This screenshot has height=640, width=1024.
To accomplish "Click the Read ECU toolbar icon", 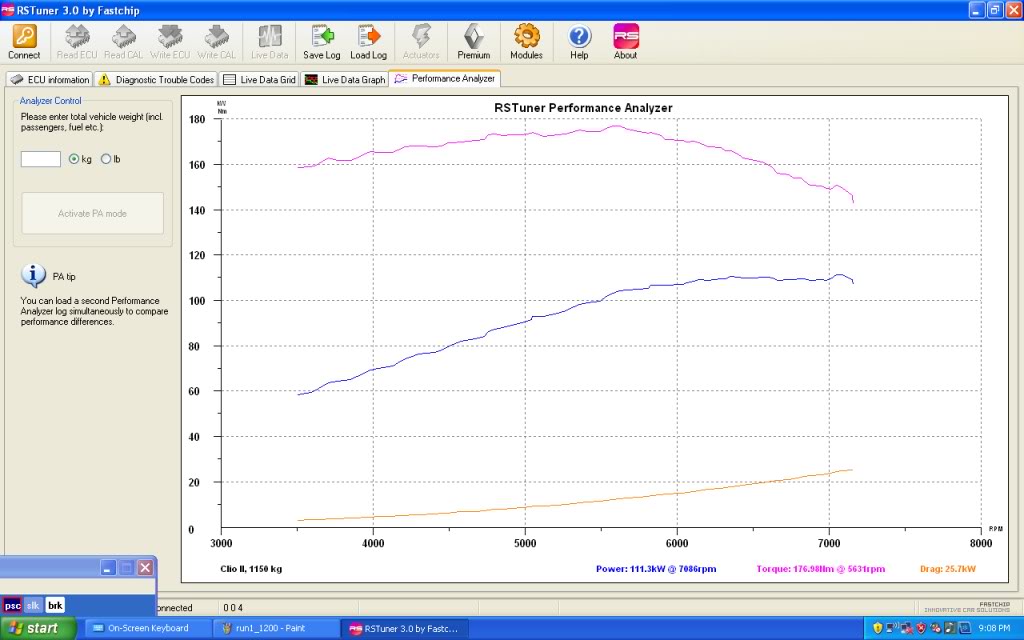I will [x=77, y=37].
